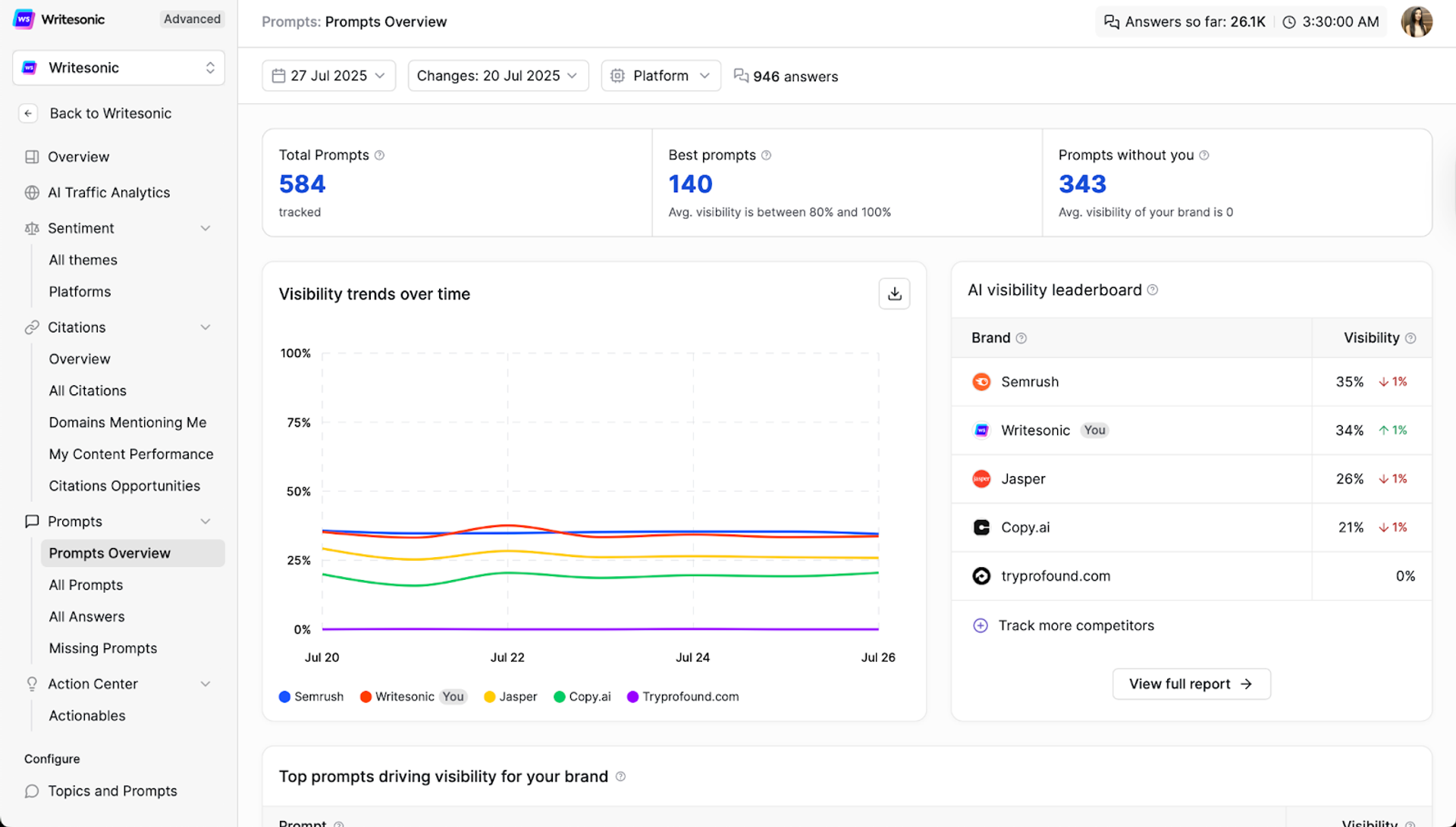1456x827 pixels.
Task: Open the 27 Jul 2025 date dropdown
Action: click(328, 76)
